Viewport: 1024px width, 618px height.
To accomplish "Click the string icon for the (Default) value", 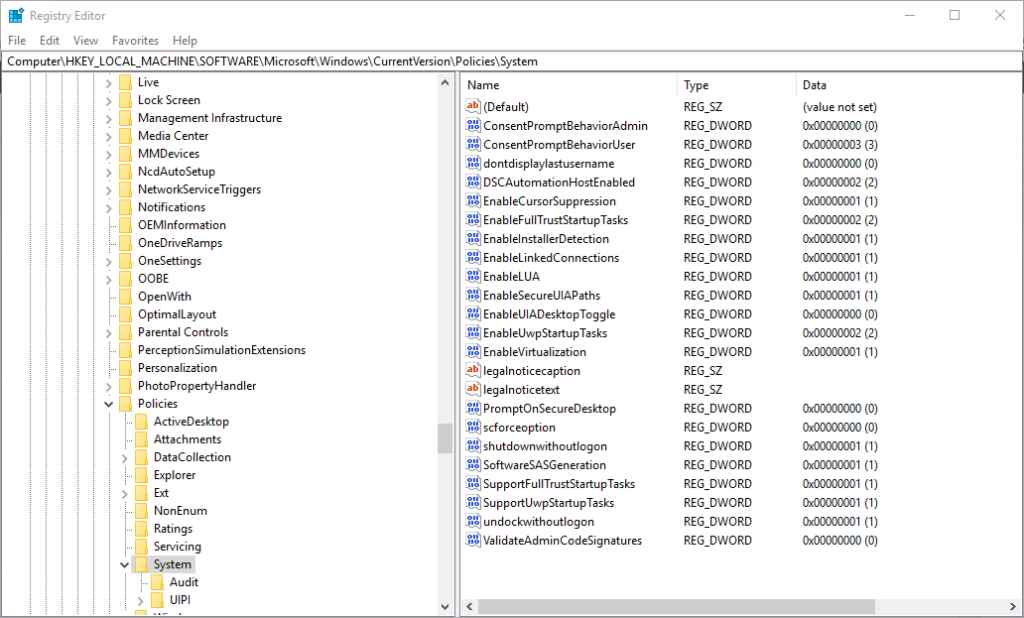I will pyautogui.click(x=473, y=107).
